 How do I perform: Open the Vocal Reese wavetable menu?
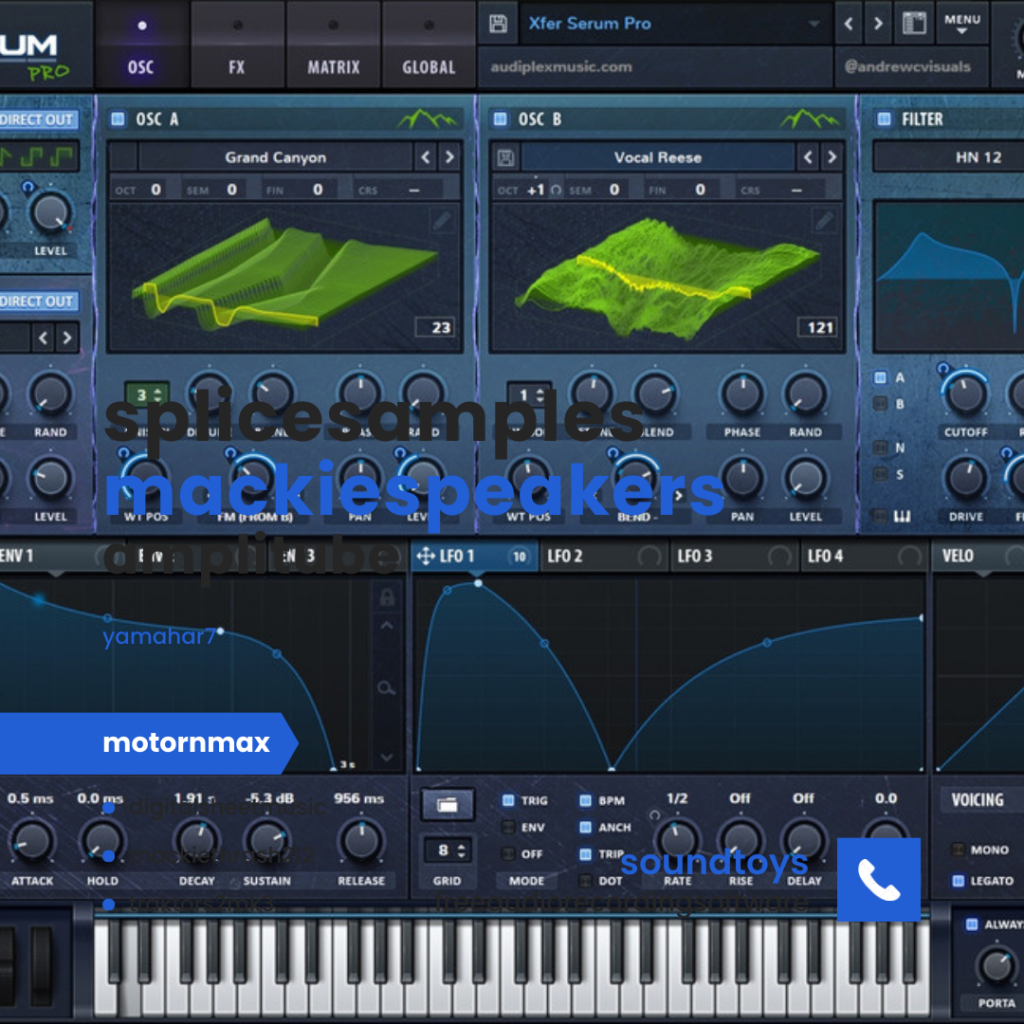(x=658, y=157)
